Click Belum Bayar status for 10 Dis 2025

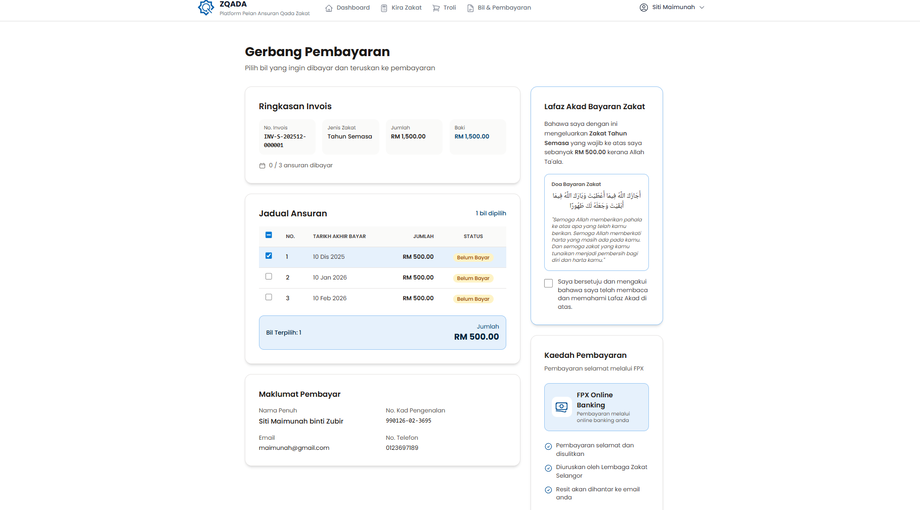pos(473,258)
